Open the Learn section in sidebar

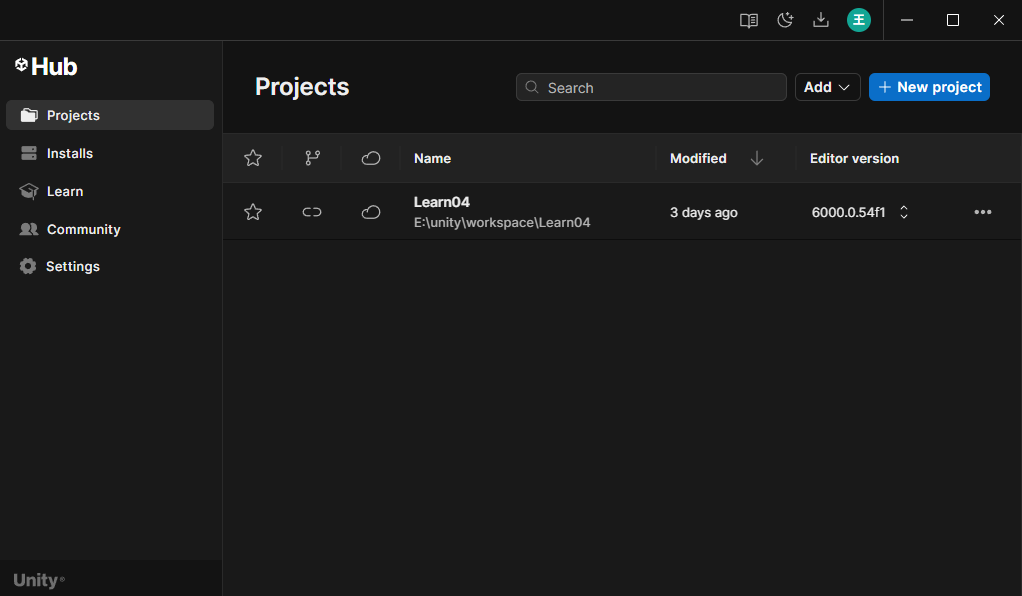110,191
